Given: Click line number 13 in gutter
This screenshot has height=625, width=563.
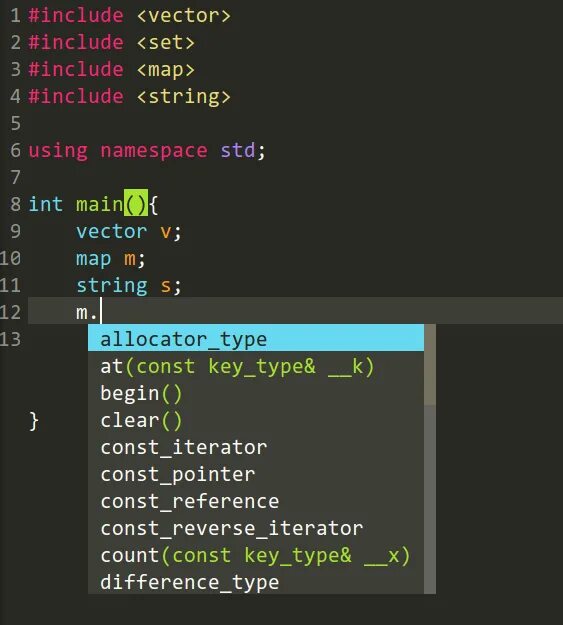Looking at the screenshot, I should click(x=10, y=340).
